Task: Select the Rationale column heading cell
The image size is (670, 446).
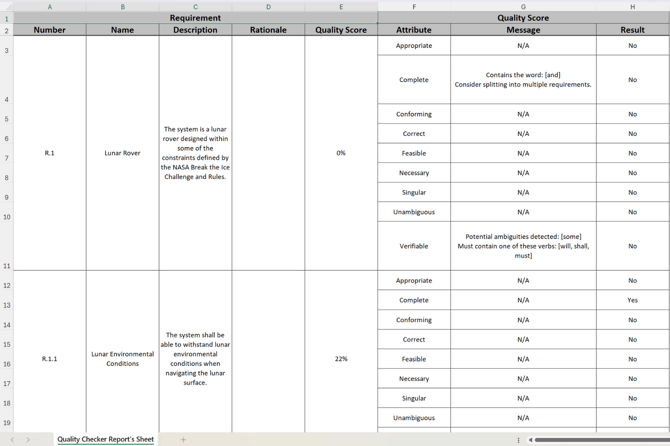Action: (268, 30)
